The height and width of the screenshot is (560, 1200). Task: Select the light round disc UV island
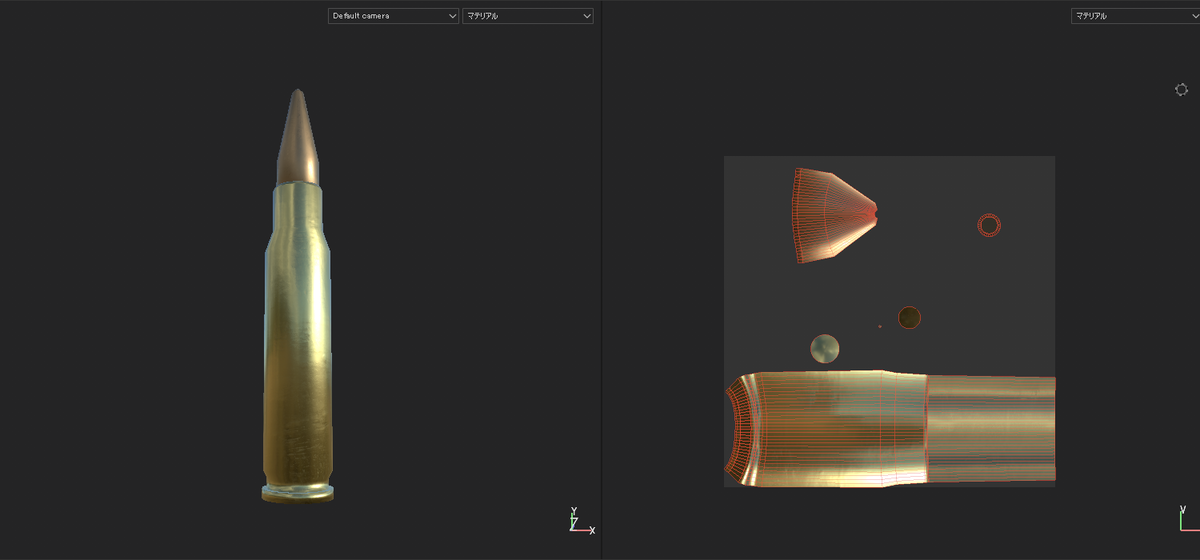[x=825, y=349]
